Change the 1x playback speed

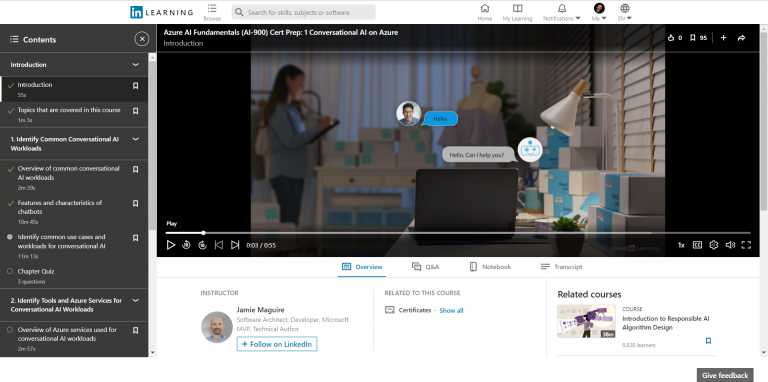pos(681,245)
